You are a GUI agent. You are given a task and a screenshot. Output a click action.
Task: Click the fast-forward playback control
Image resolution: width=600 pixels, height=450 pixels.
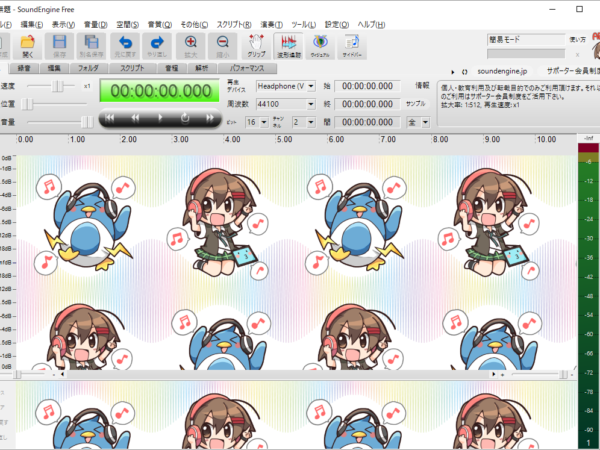(210, 118)
